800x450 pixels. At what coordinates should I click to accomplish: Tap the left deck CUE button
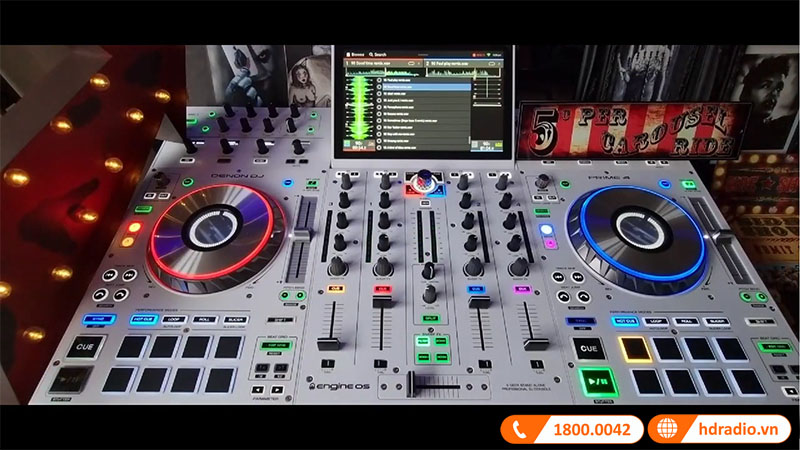[85, 347]
